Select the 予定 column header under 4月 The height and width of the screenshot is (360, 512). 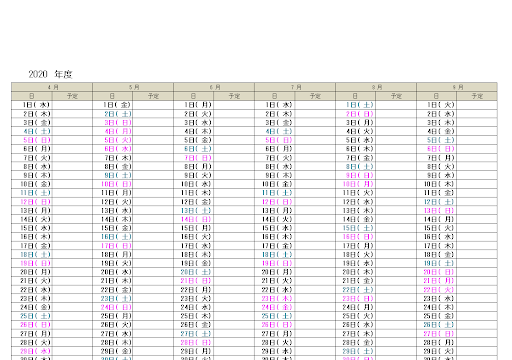coord(72,96)
